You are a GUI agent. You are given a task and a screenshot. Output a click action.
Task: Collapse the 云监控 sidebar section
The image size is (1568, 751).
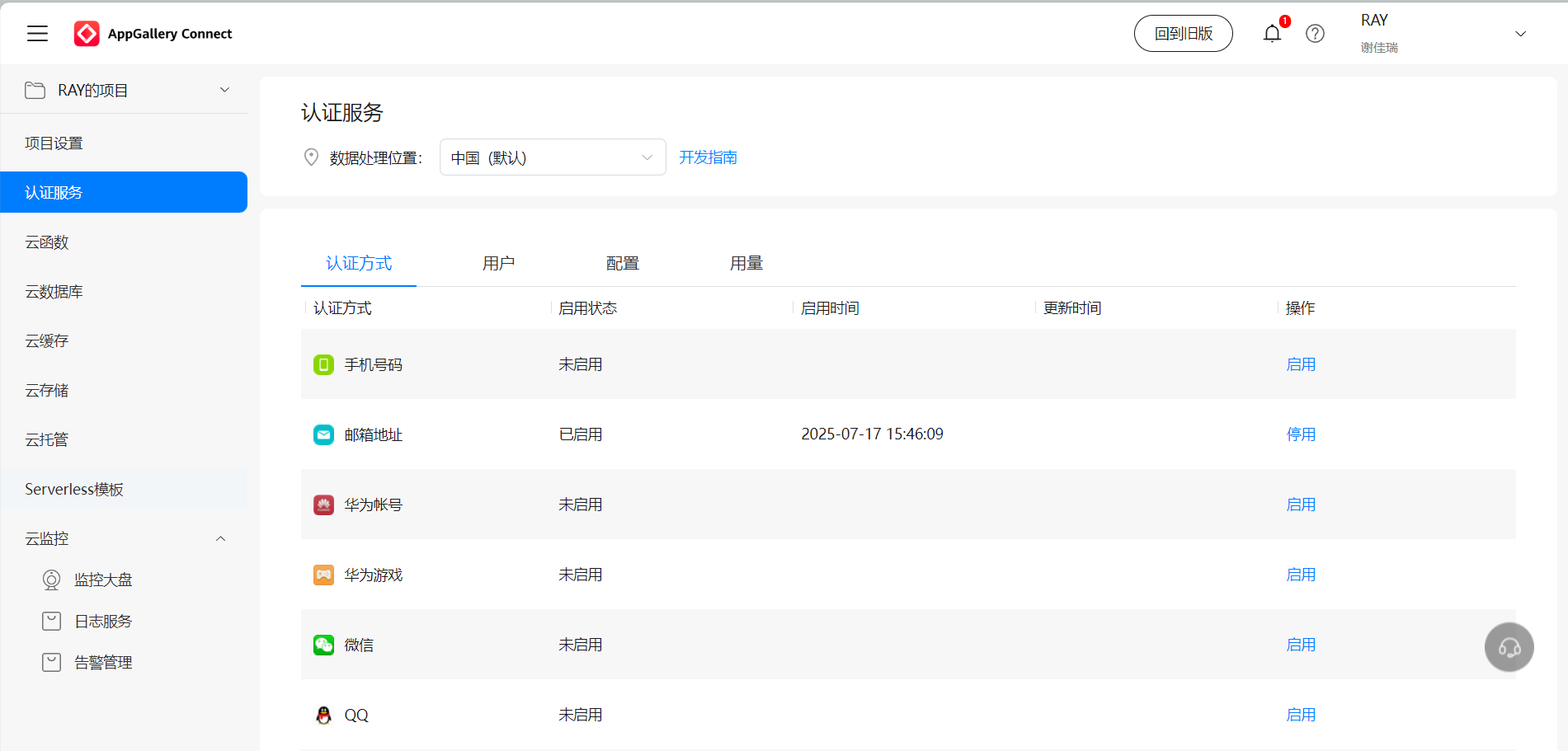(220, 538)
